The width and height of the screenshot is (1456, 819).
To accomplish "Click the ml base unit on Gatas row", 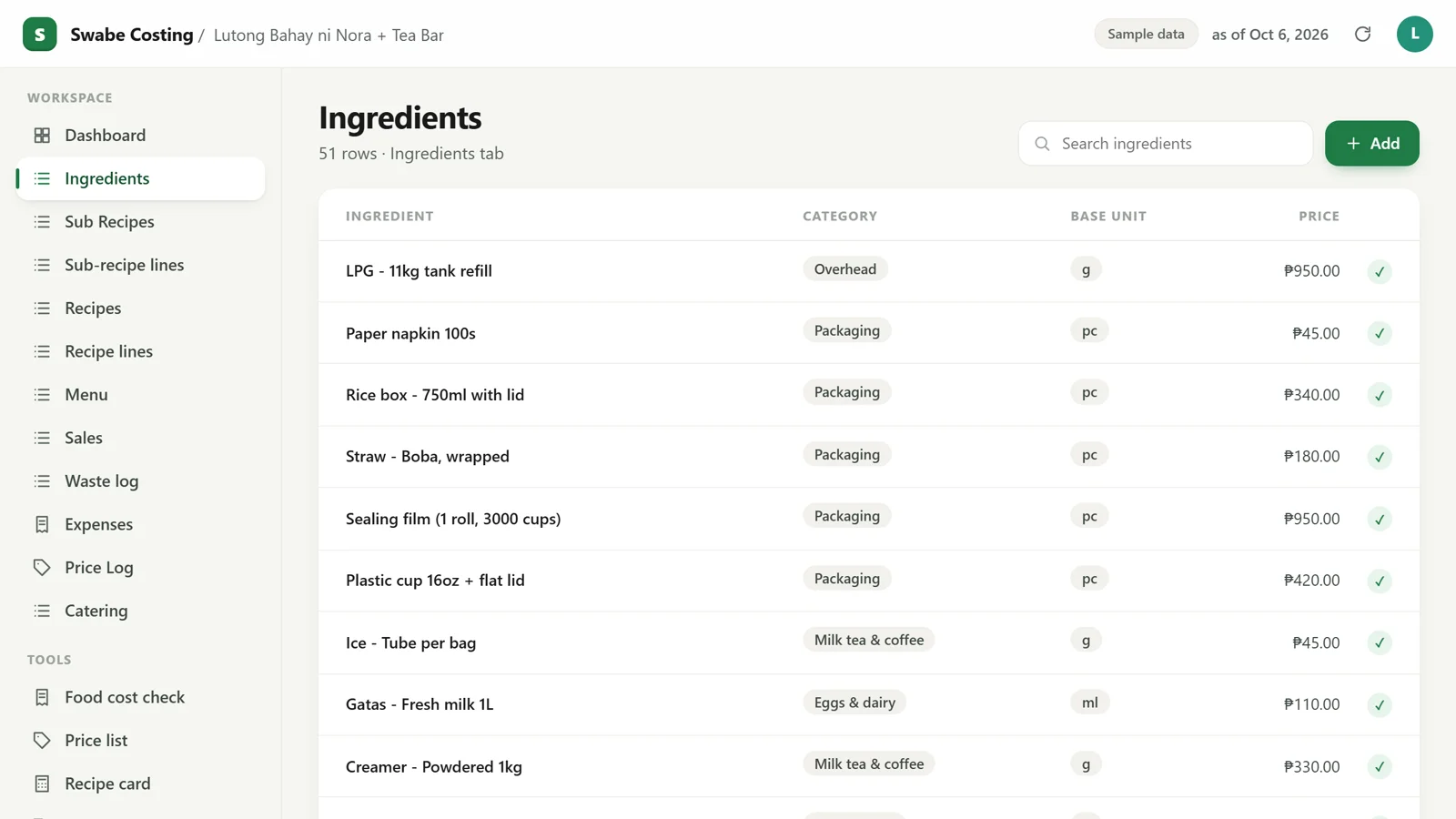I will (x=1090, y=703).
